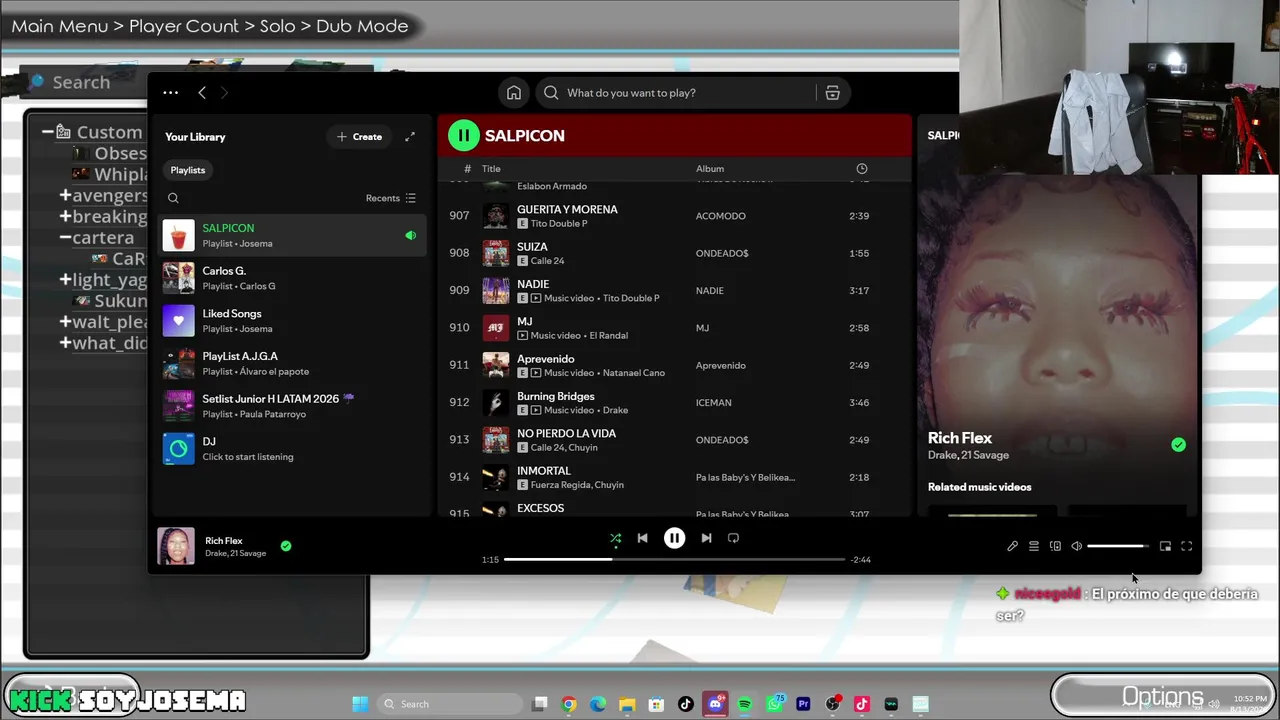Open ICEMAN album link

pos(714,403)
